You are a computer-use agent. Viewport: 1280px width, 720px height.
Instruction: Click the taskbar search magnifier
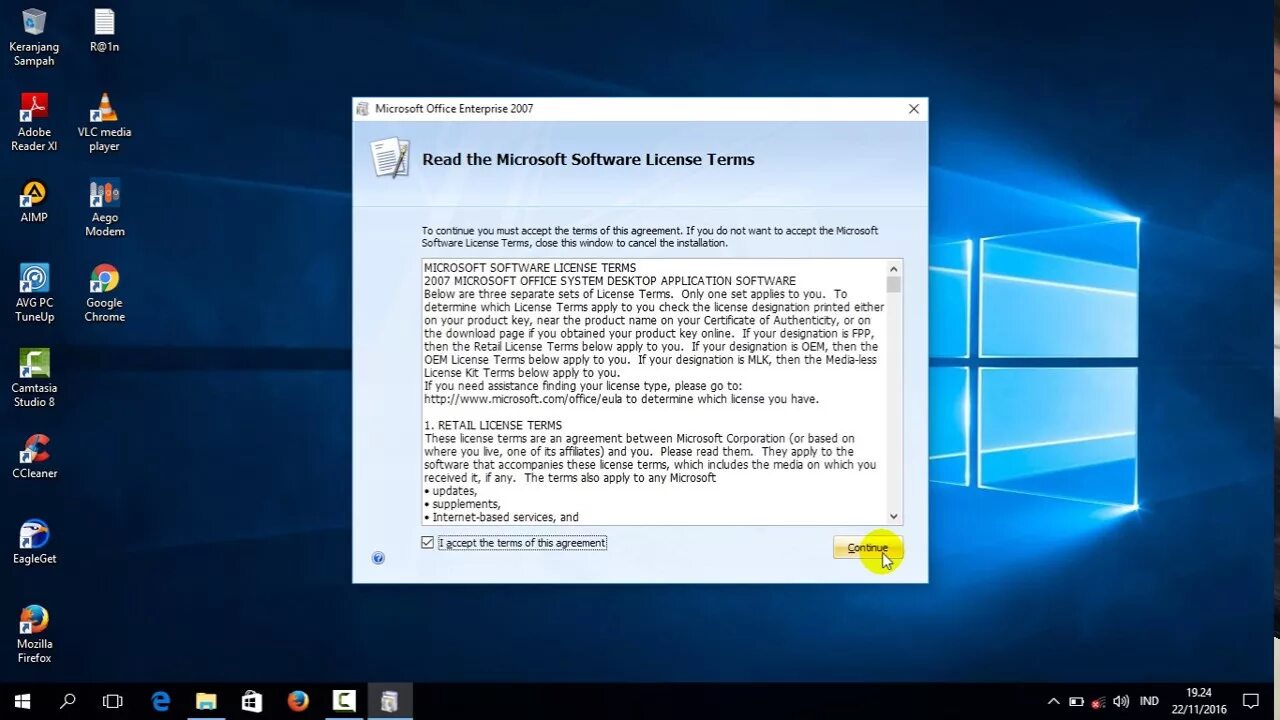pyautogui.click(x=68, y=701)
